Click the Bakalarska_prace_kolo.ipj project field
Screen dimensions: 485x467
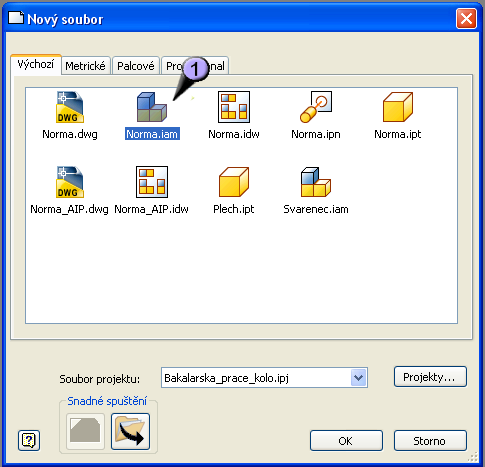click(x=264, y=378)
